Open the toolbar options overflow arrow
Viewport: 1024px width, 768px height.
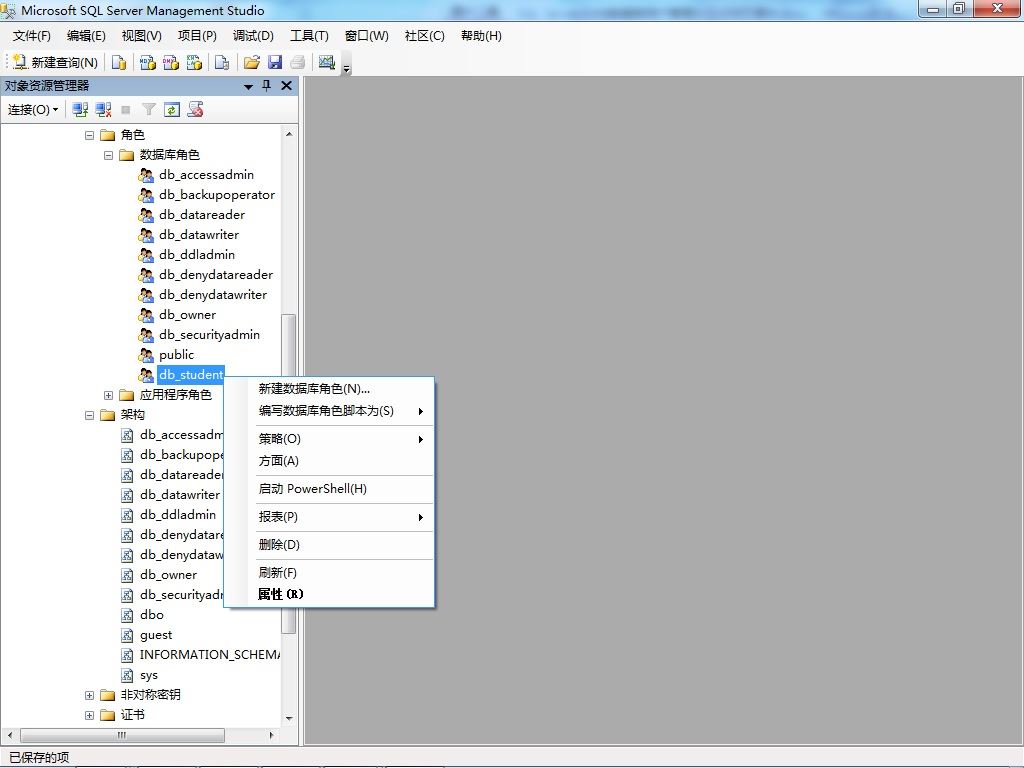click(347, 69)
